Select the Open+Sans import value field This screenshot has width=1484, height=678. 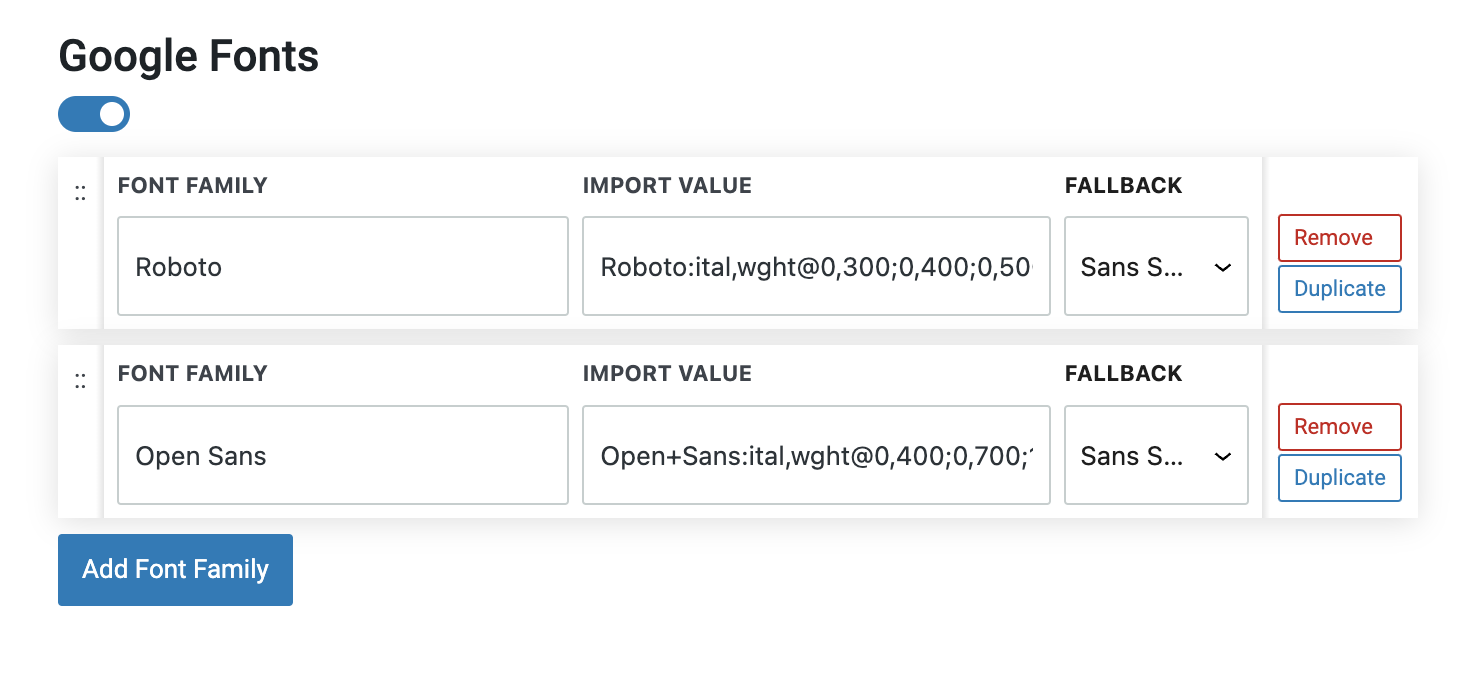[815, 455]
